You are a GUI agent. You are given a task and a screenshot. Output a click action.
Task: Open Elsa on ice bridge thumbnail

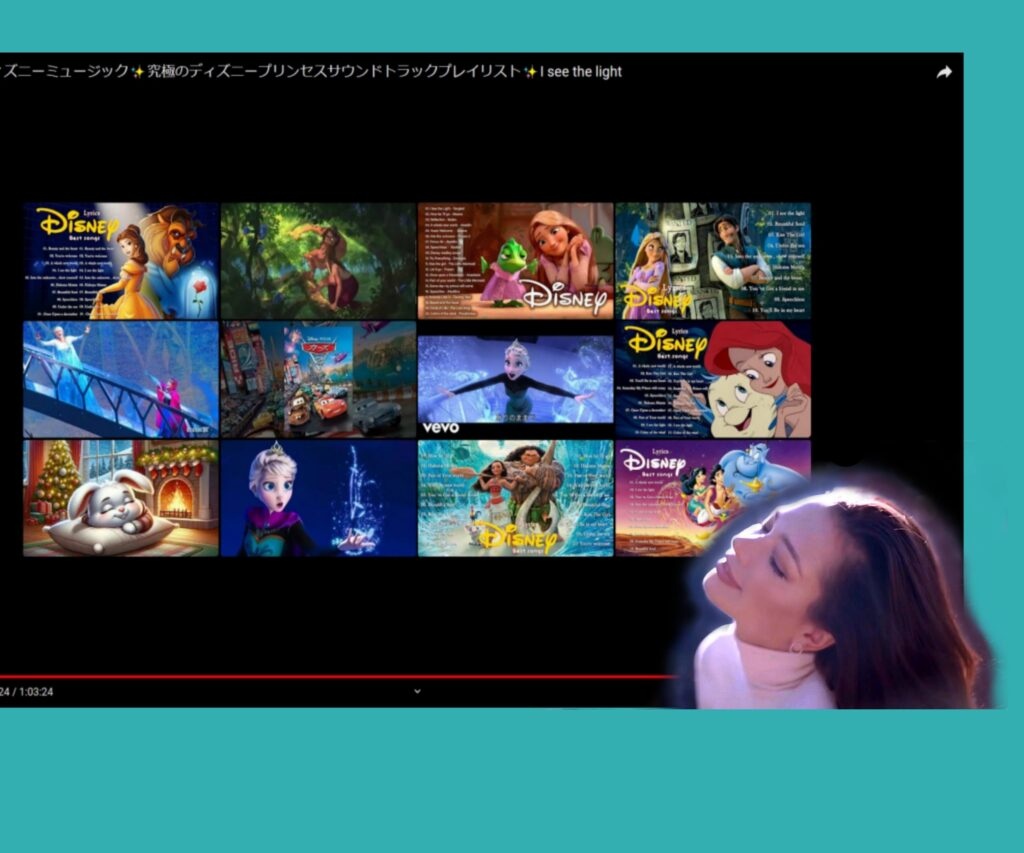[121, 379]
